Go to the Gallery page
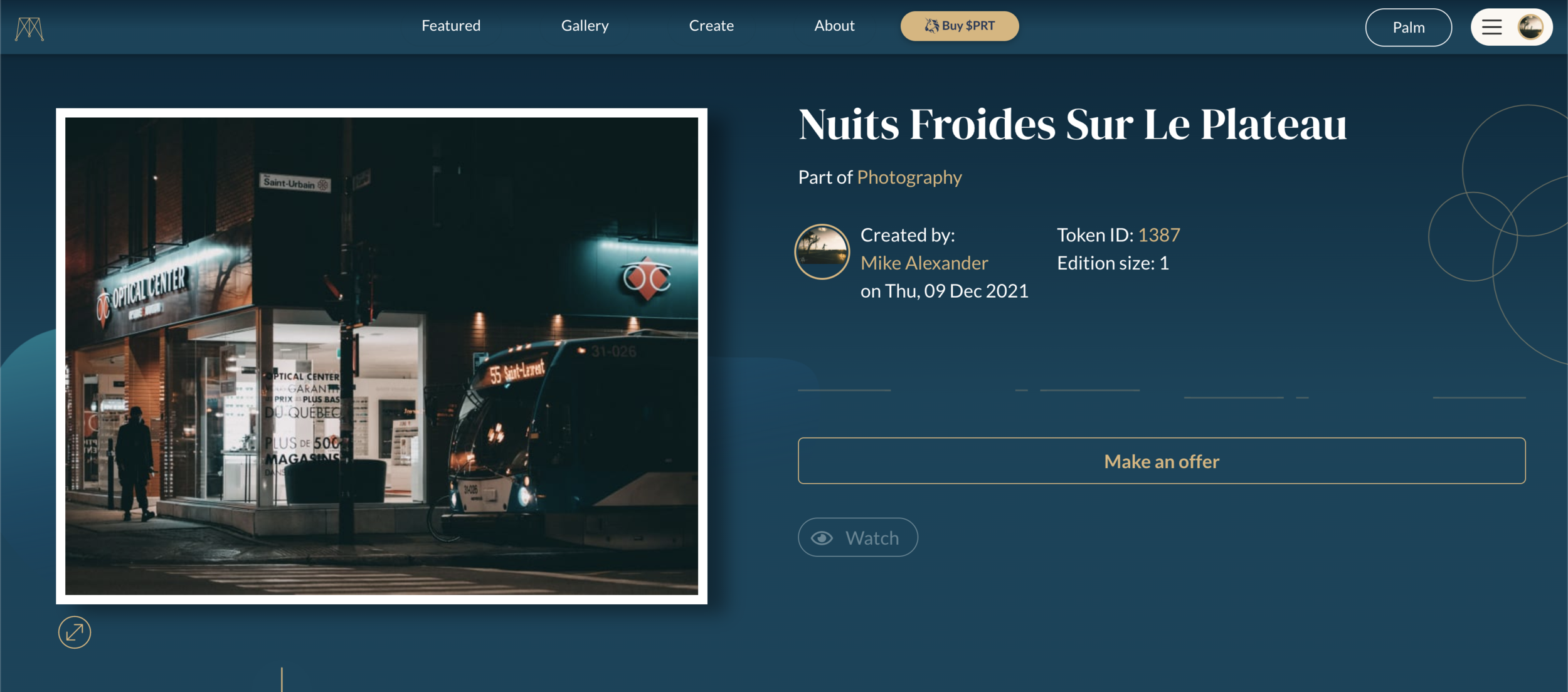The width and height of the screenshot is (1568, 692). pyautogui.click(x=585, y=26)
